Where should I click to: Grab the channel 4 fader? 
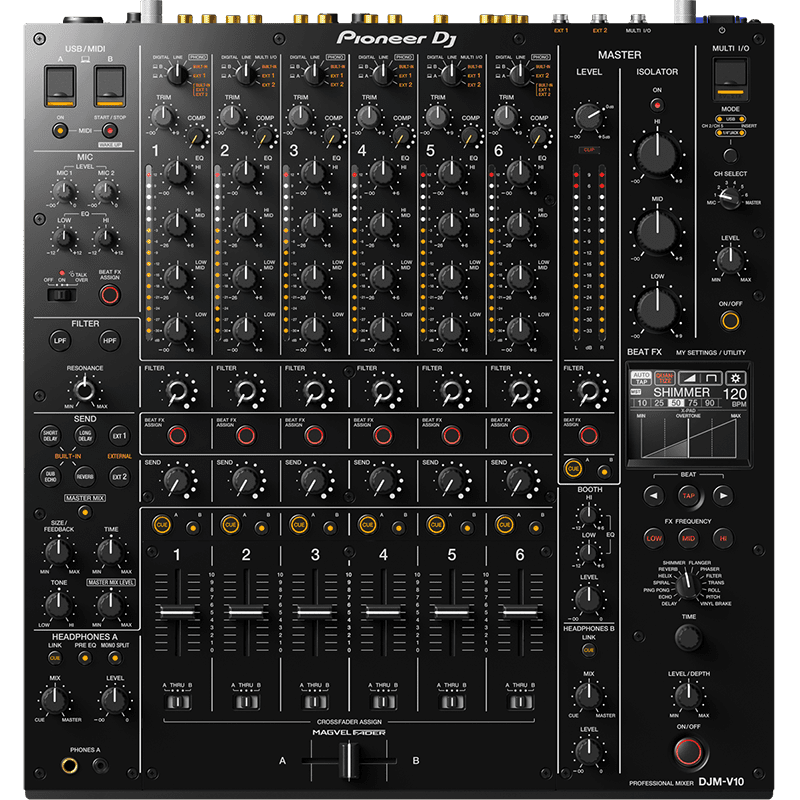coord(383,611)
